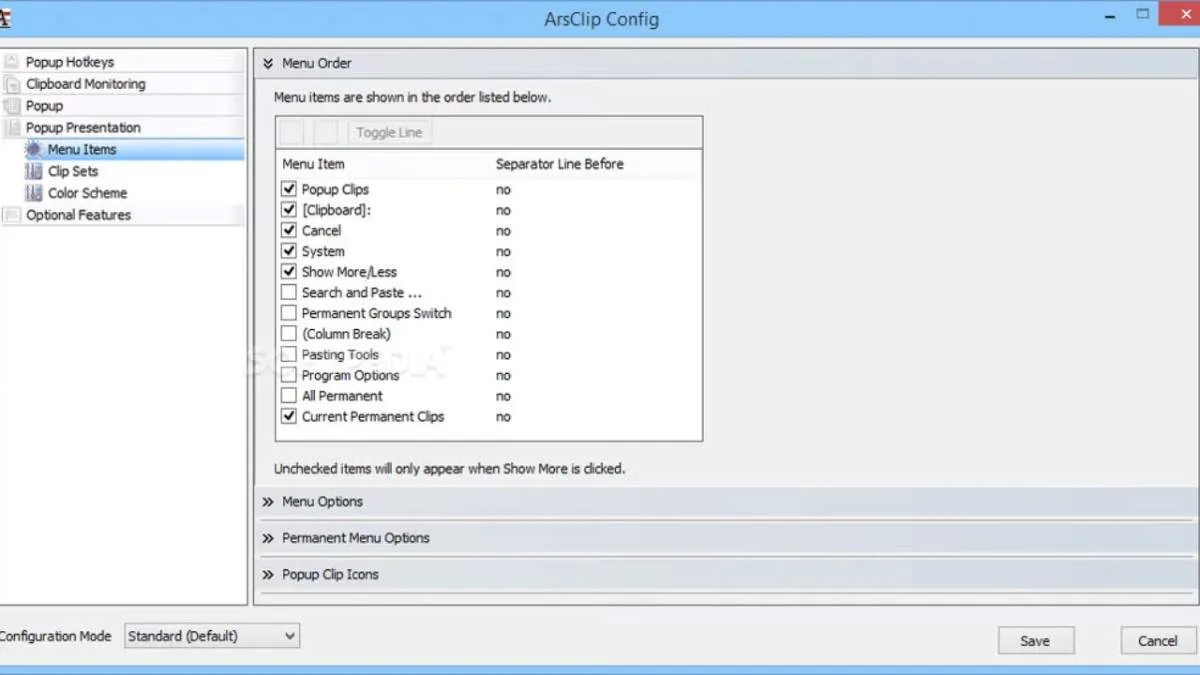Click the Toggle Line toolbar button
The height and width of the screenshot is (675, 1200).
(389, 132)
